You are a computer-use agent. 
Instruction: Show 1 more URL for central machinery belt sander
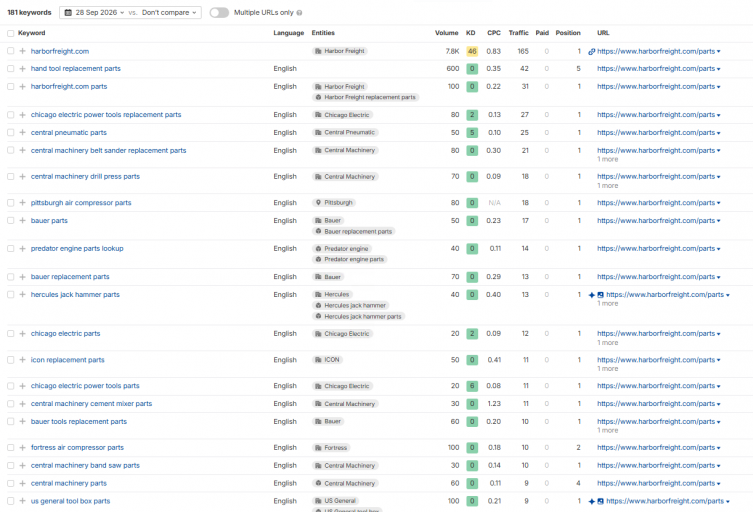(607, 159)
